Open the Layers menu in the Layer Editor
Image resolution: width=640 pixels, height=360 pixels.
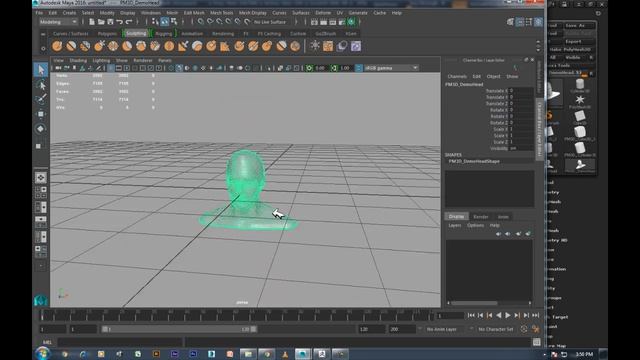click(x=455, y=225)
